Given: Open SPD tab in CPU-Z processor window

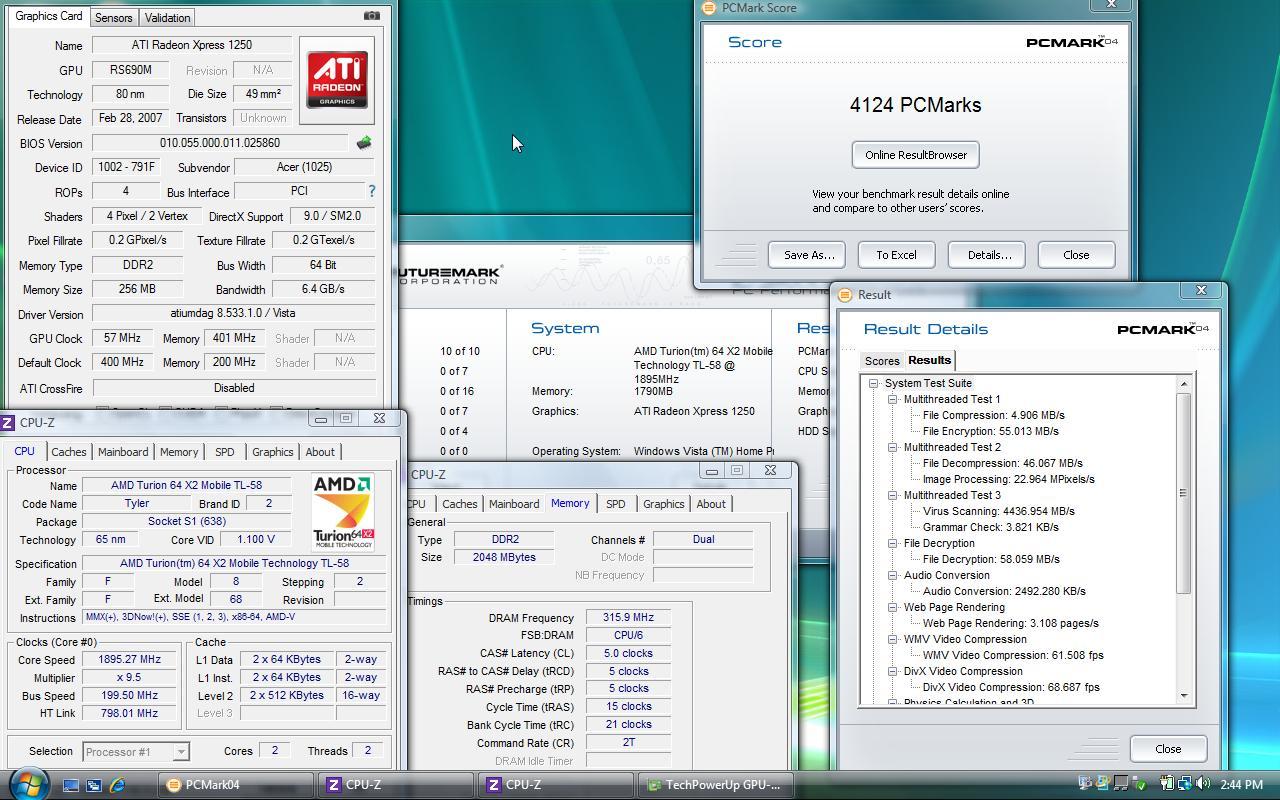Looking at the screenshot, I should (x=224, y=452).
